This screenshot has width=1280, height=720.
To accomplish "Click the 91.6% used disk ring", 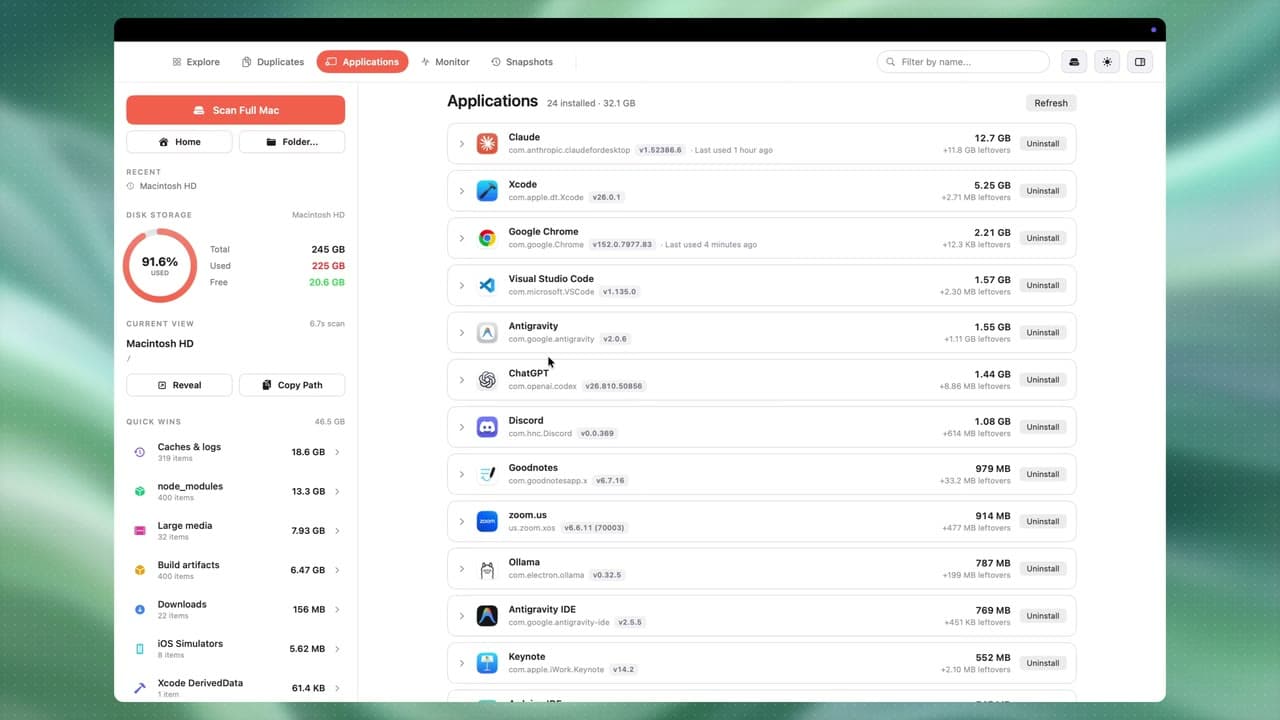I will [x=160, y=265].
